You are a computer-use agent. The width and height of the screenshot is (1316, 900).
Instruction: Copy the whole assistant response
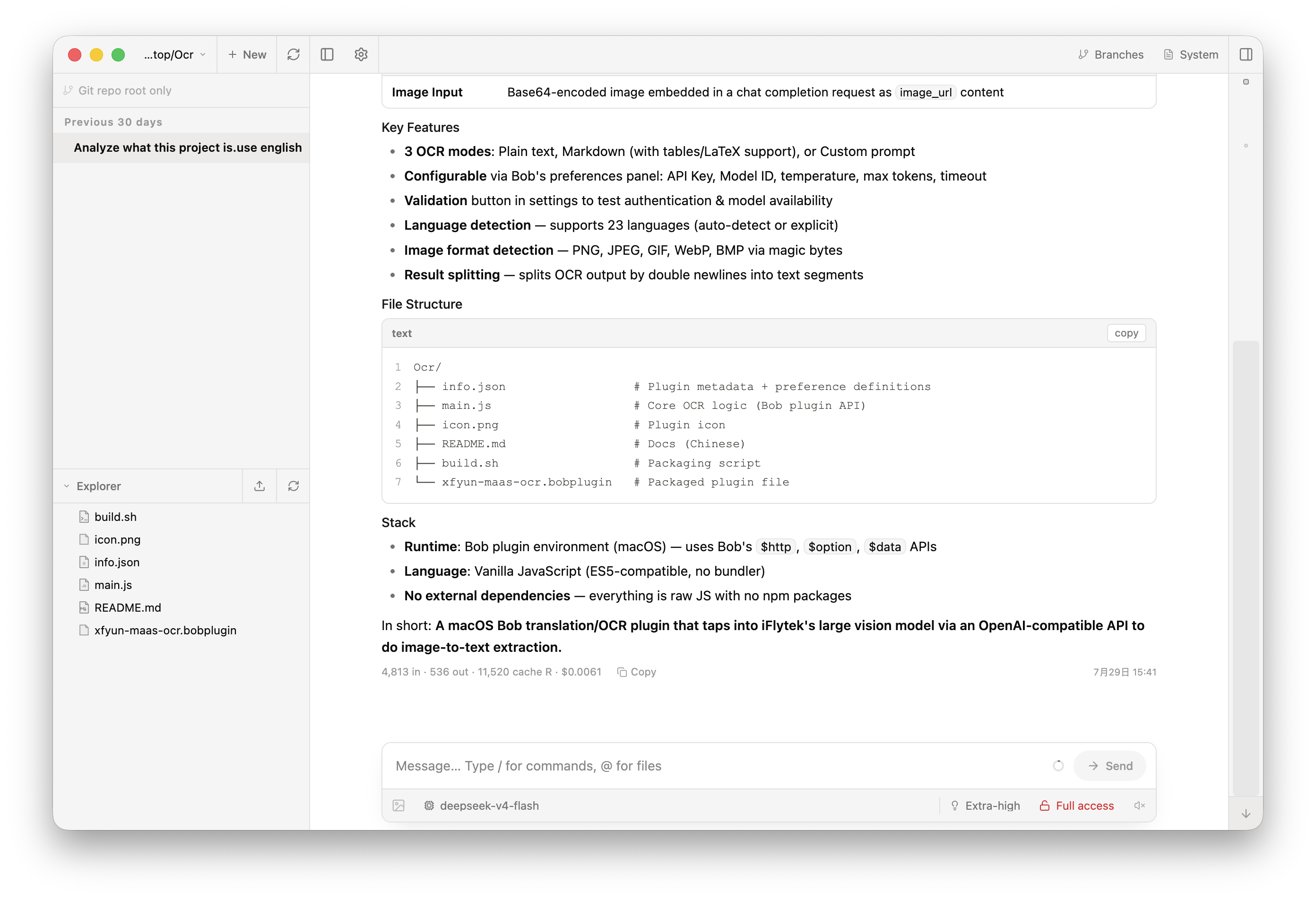pos(636,672)
